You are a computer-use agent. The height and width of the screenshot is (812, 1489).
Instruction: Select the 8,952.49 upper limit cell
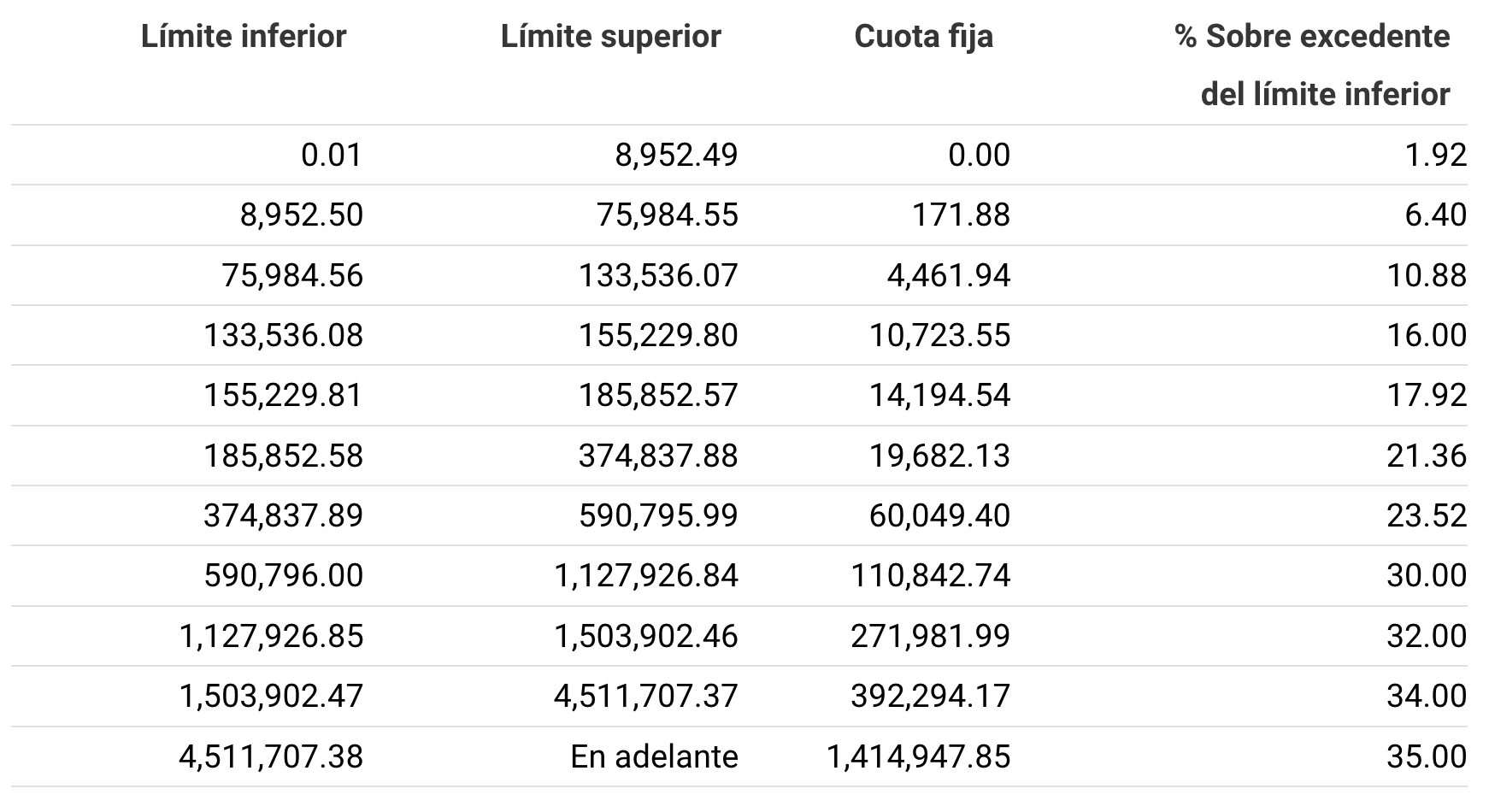(676, 155)
